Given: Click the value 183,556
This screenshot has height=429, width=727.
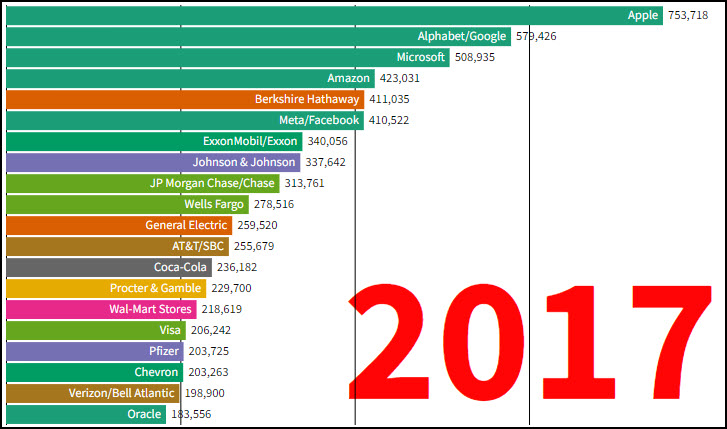Looking at the screenshot, I should click(x=191, y=414).
